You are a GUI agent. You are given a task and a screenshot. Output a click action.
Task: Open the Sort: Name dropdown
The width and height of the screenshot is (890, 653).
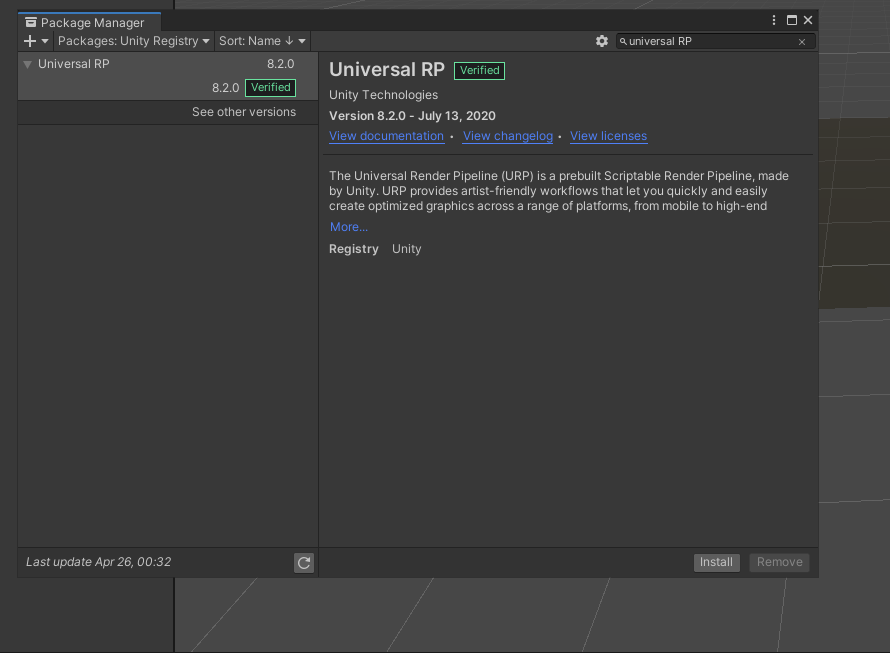tap(262, 41)
